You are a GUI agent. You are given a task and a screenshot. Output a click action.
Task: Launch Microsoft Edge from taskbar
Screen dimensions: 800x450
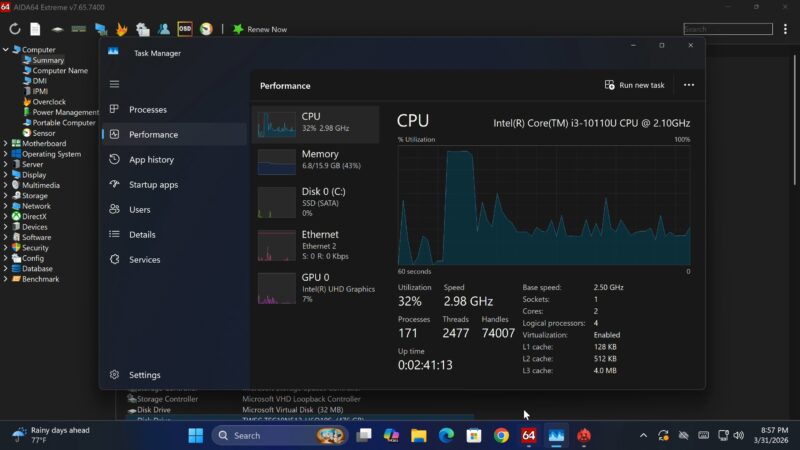coord(446,435)
